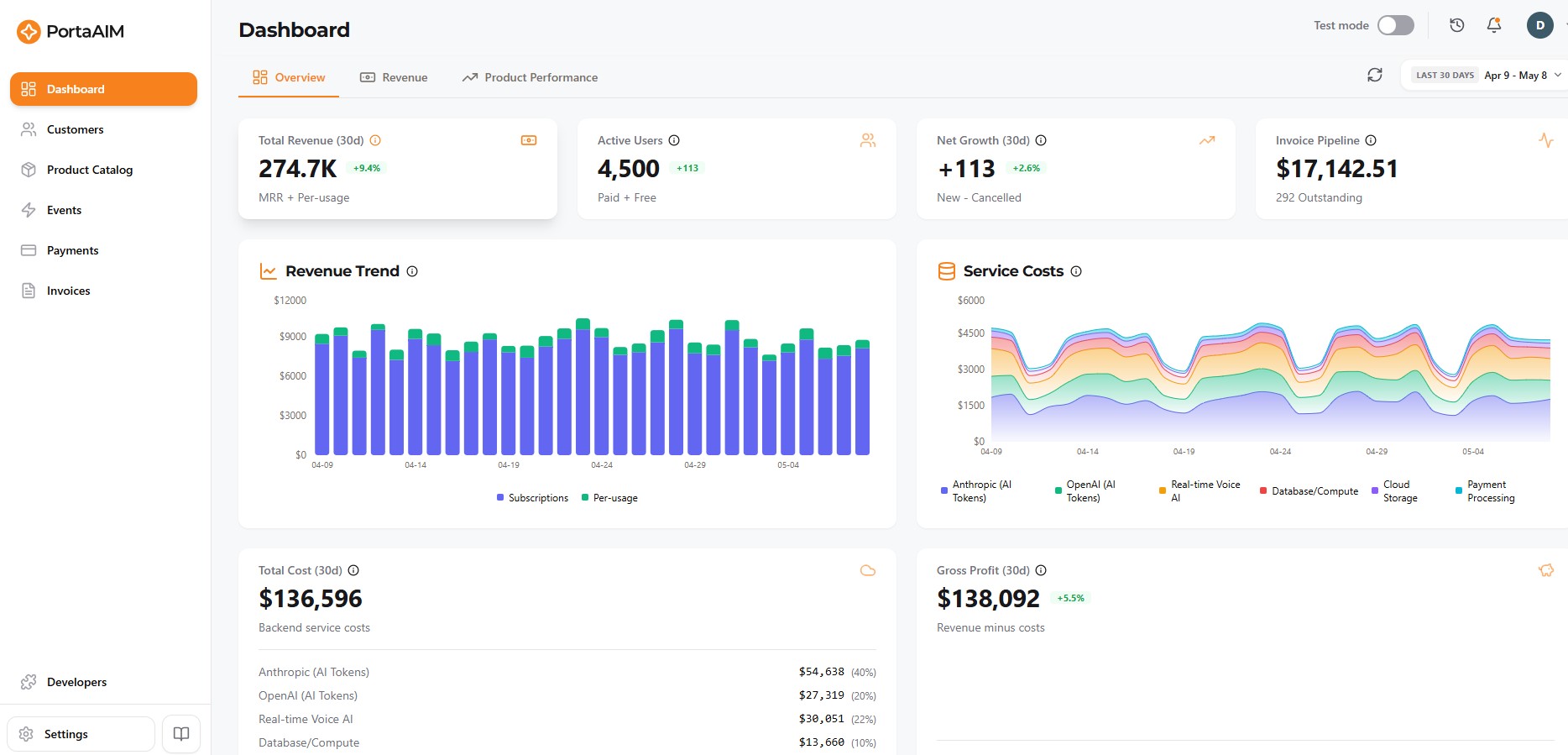Click the PortaAIM logo icon
This screenshot has height=755, width=1568.
click(x=29, y=32)
